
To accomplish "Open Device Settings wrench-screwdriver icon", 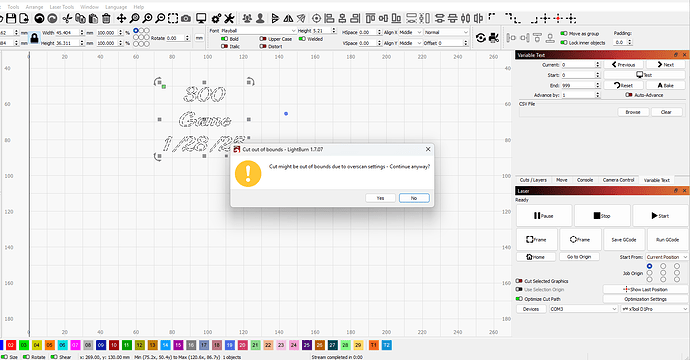I will (x=229, y=18).
